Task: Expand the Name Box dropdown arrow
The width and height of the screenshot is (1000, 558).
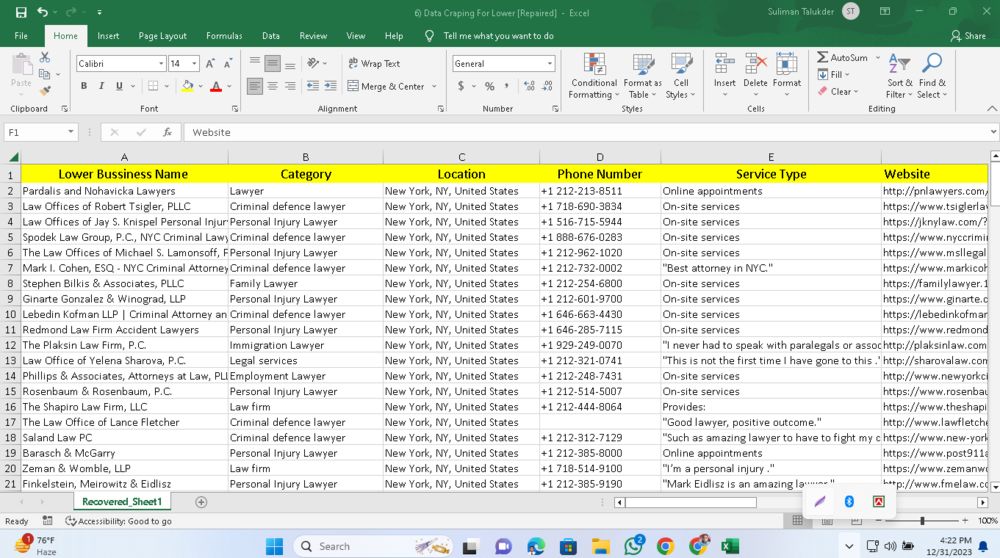Action: pos(71,132)
